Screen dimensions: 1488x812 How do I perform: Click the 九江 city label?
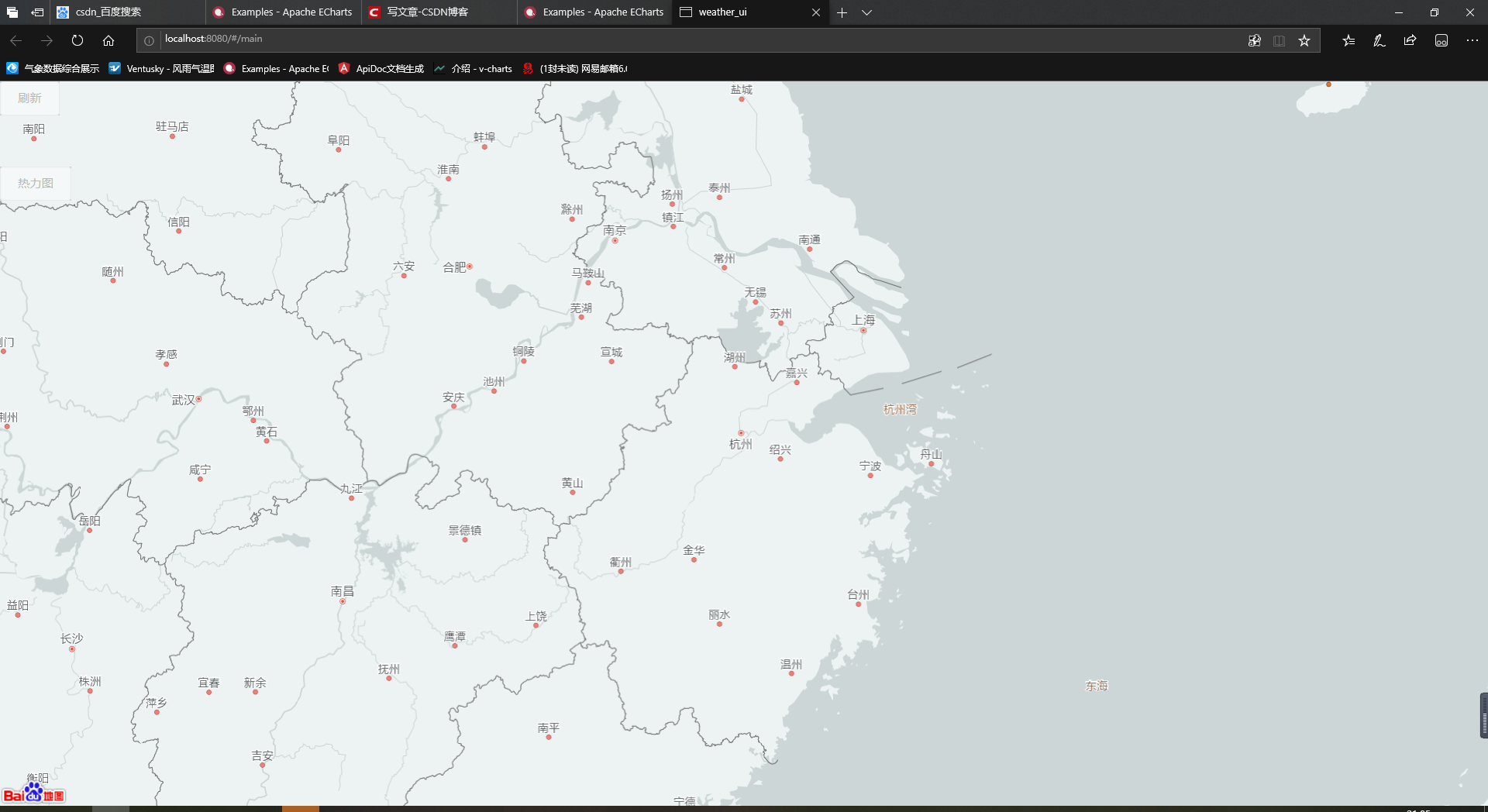pos(351,488)
